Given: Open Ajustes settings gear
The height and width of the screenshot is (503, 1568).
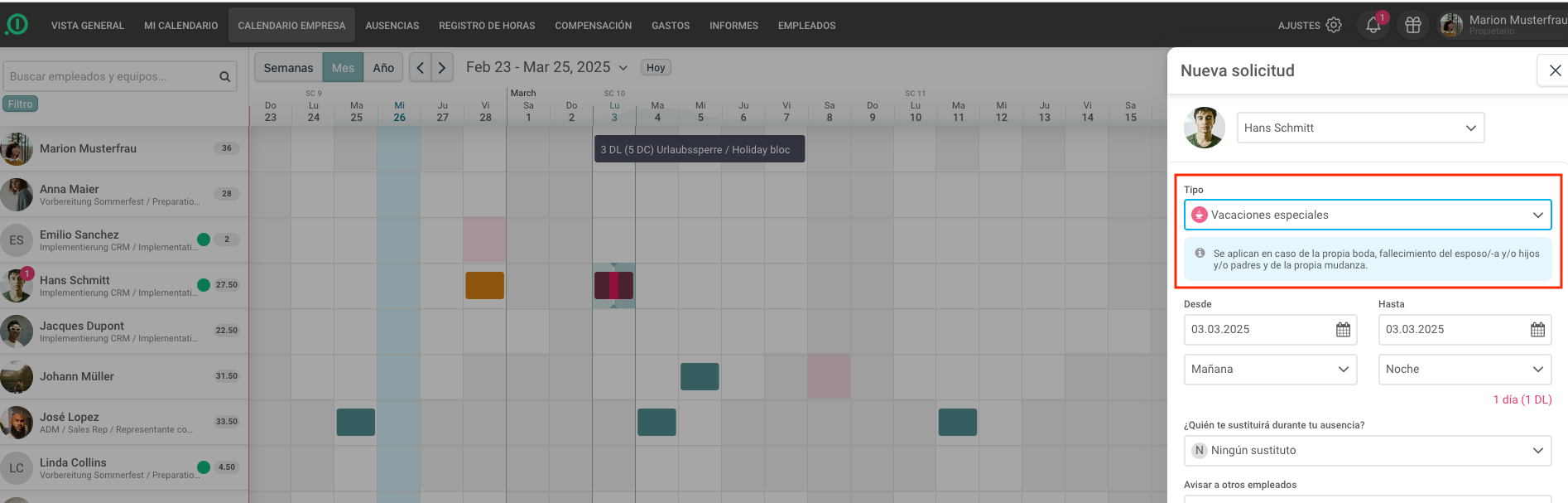Looking at the screenshot, I should (x=1333, y=26).
